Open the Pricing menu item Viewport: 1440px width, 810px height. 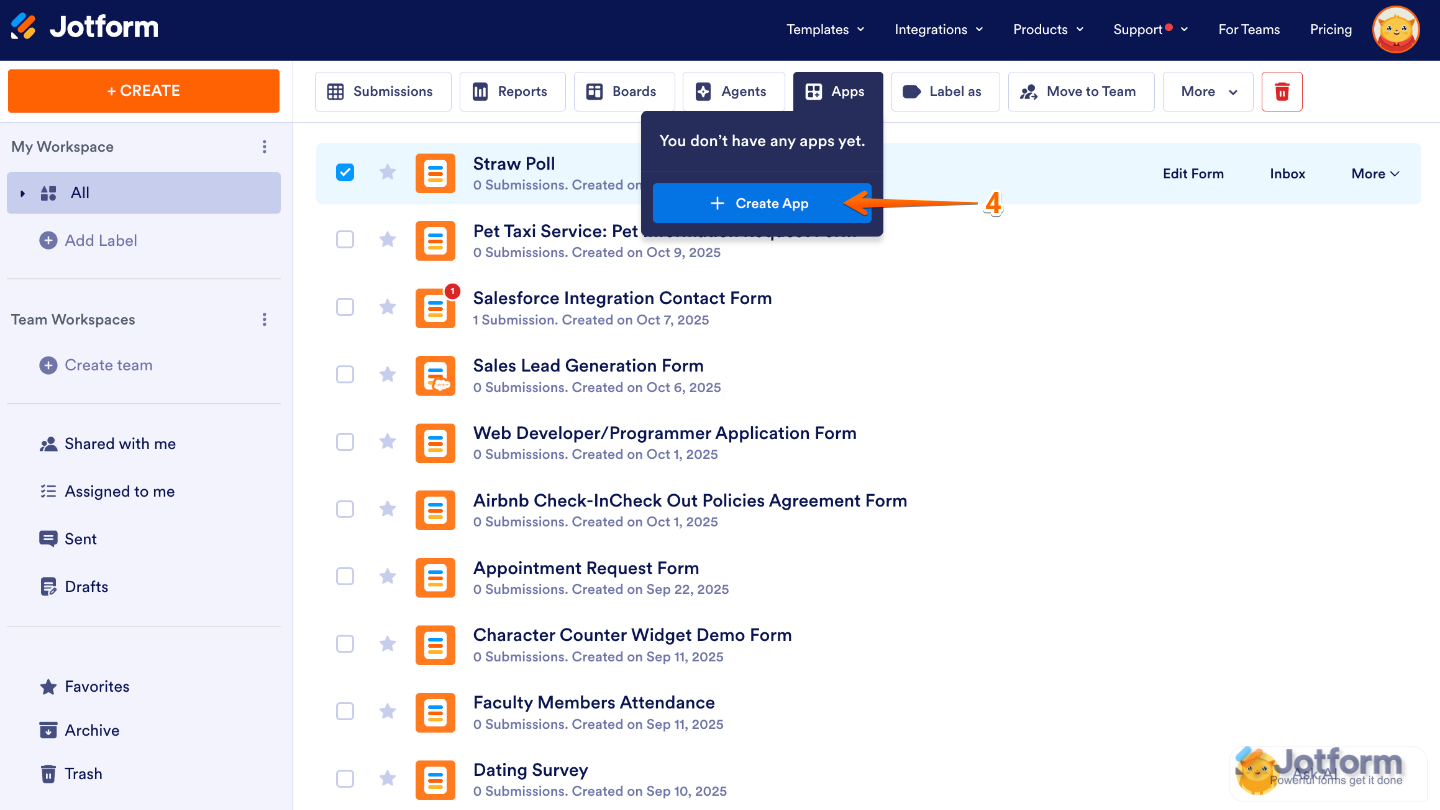click(x=1330, y=30)
